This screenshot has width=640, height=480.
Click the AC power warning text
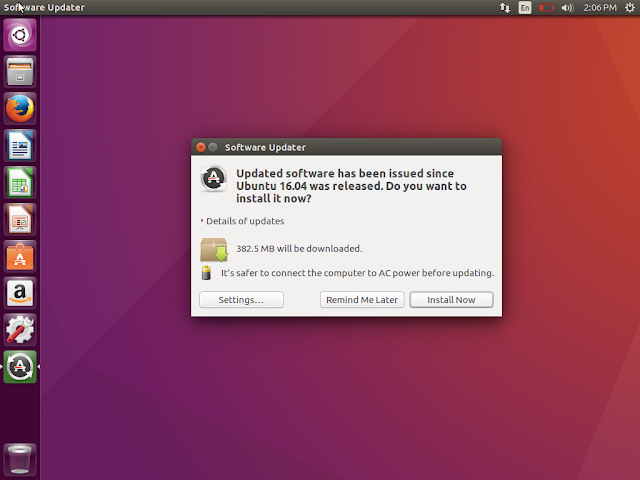358,273
